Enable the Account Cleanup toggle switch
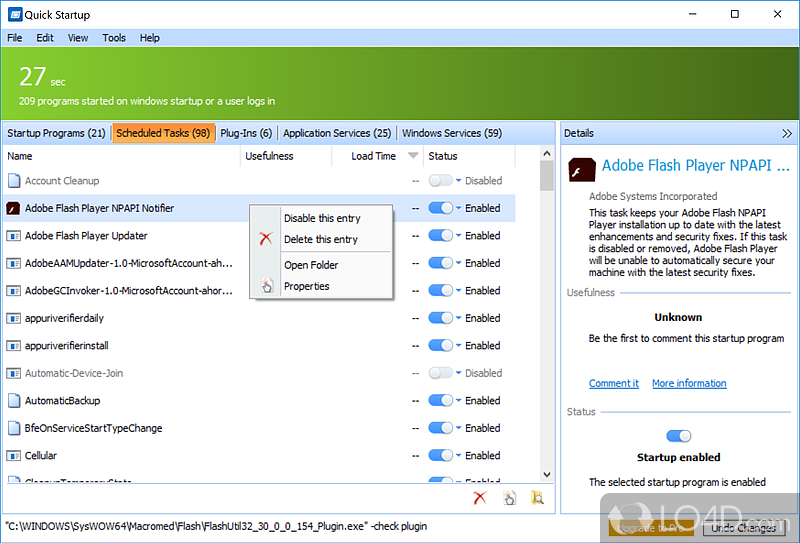The height and width of the screenshot is (543, 800). point(440,181)
